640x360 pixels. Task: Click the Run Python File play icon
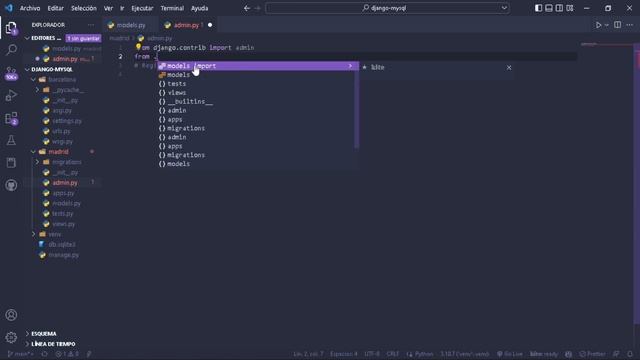click(598, 25)
